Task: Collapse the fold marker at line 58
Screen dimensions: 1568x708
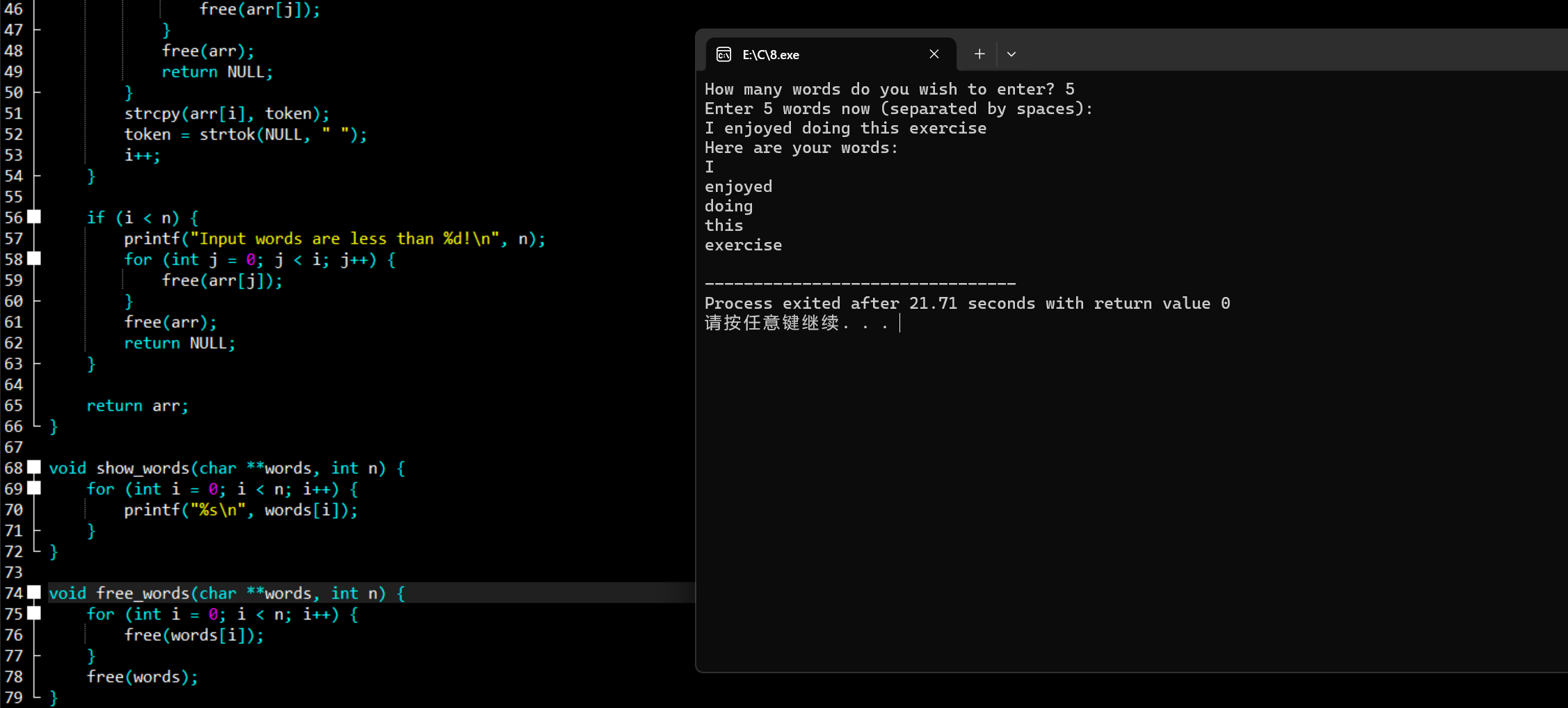Action: click(x=34, y=259)
